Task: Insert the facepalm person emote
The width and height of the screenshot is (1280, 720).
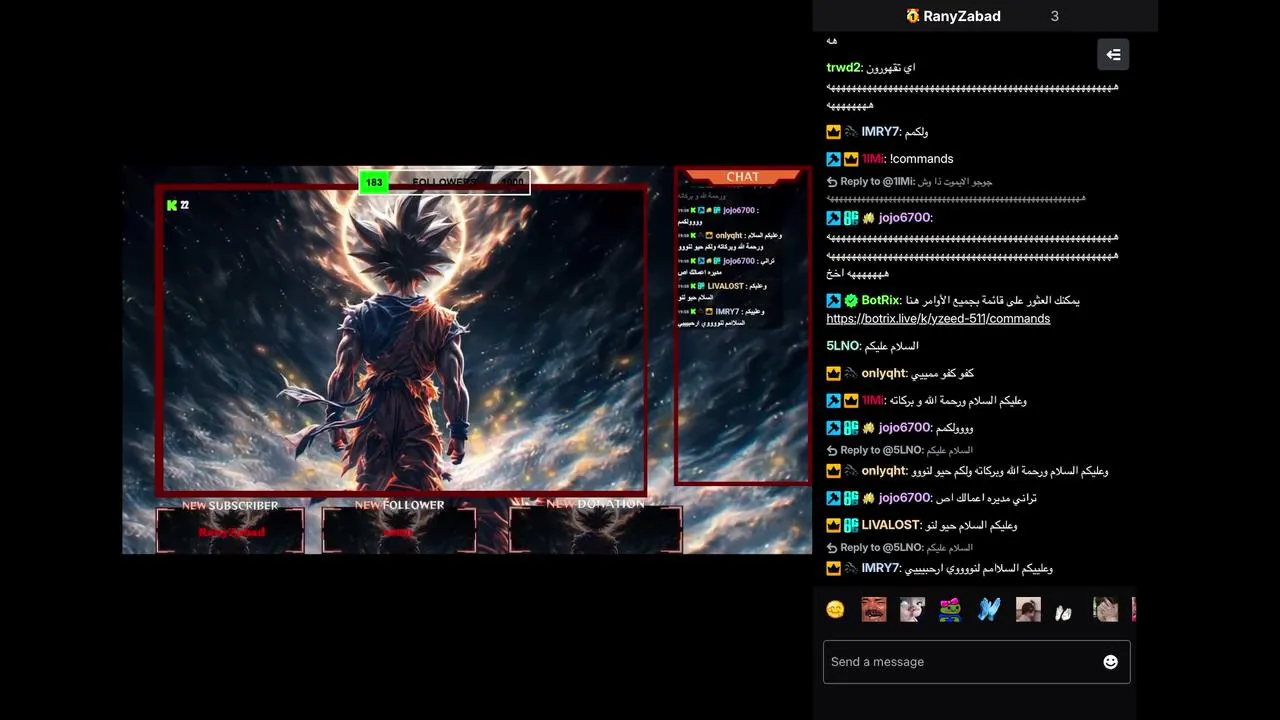Action: (1105, 609)
